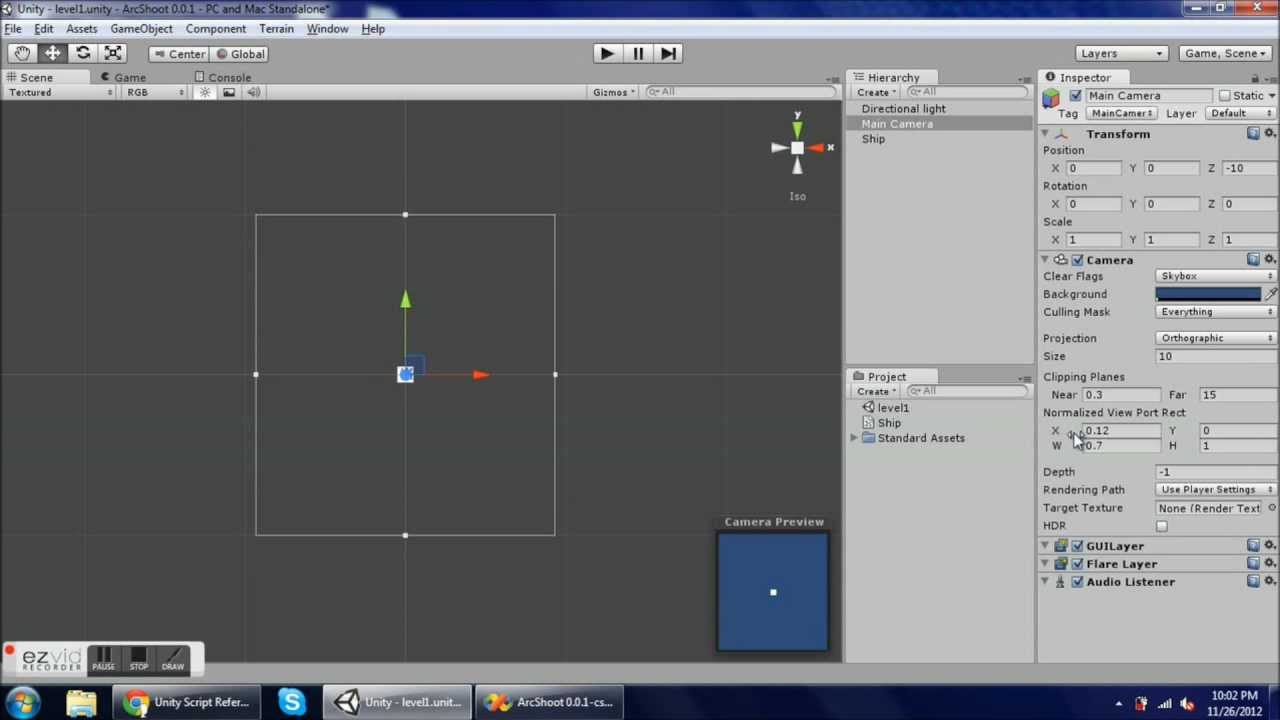Open the Layers dropdown
1280x720 pixels.
click(1121, 54)
